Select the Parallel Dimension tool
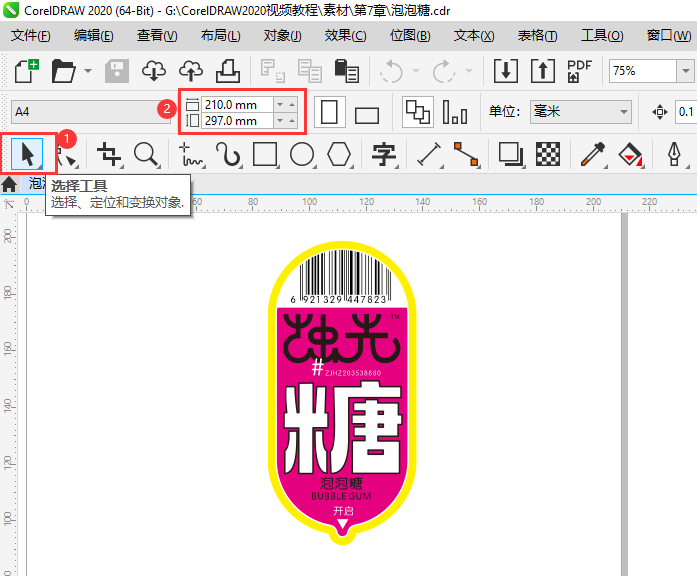The image size is (697, 576). coord(429,154)
